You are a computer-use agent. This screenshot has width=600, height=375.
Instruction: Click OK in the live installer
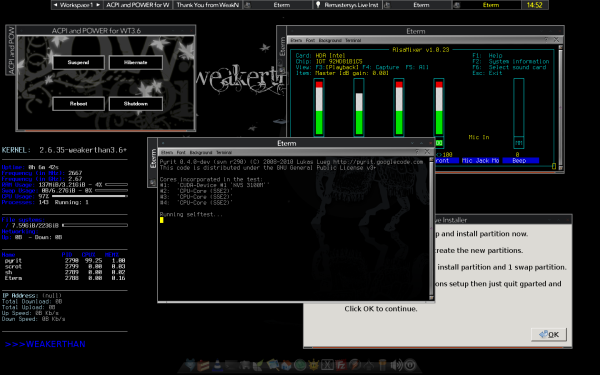[549, 334]
